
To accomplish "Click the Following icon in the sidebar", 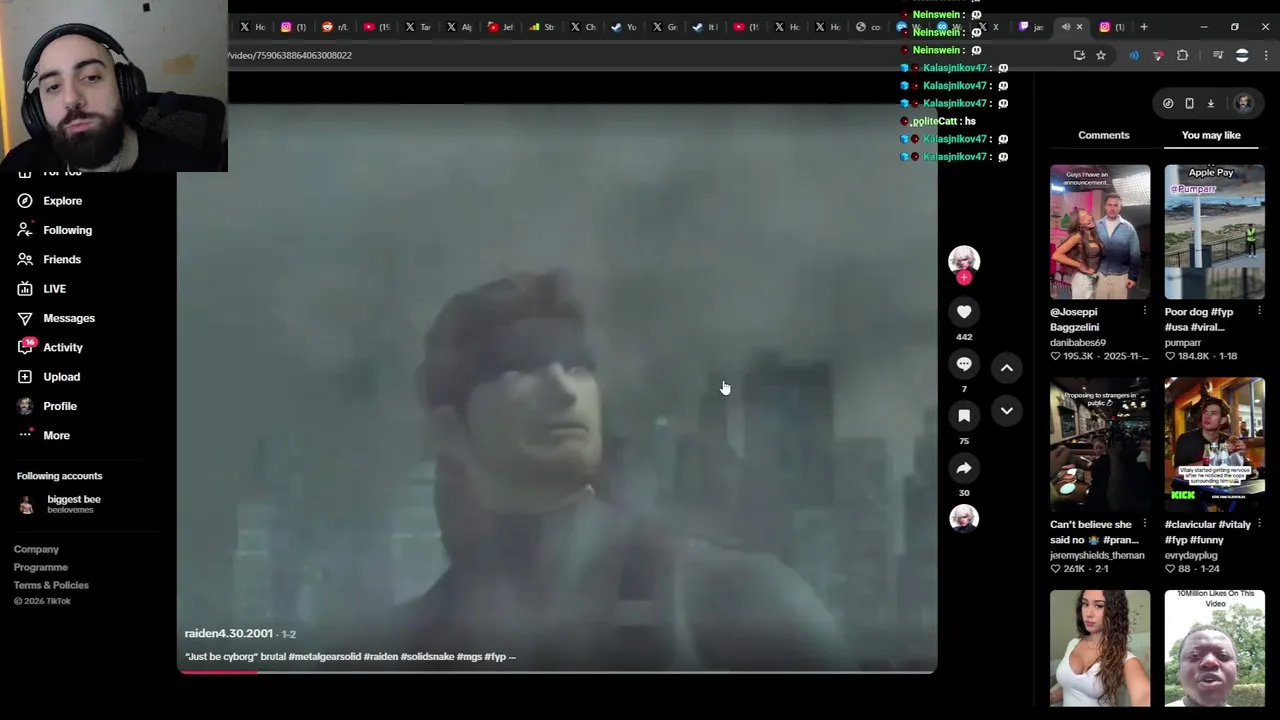I will [x=25, y=230].
